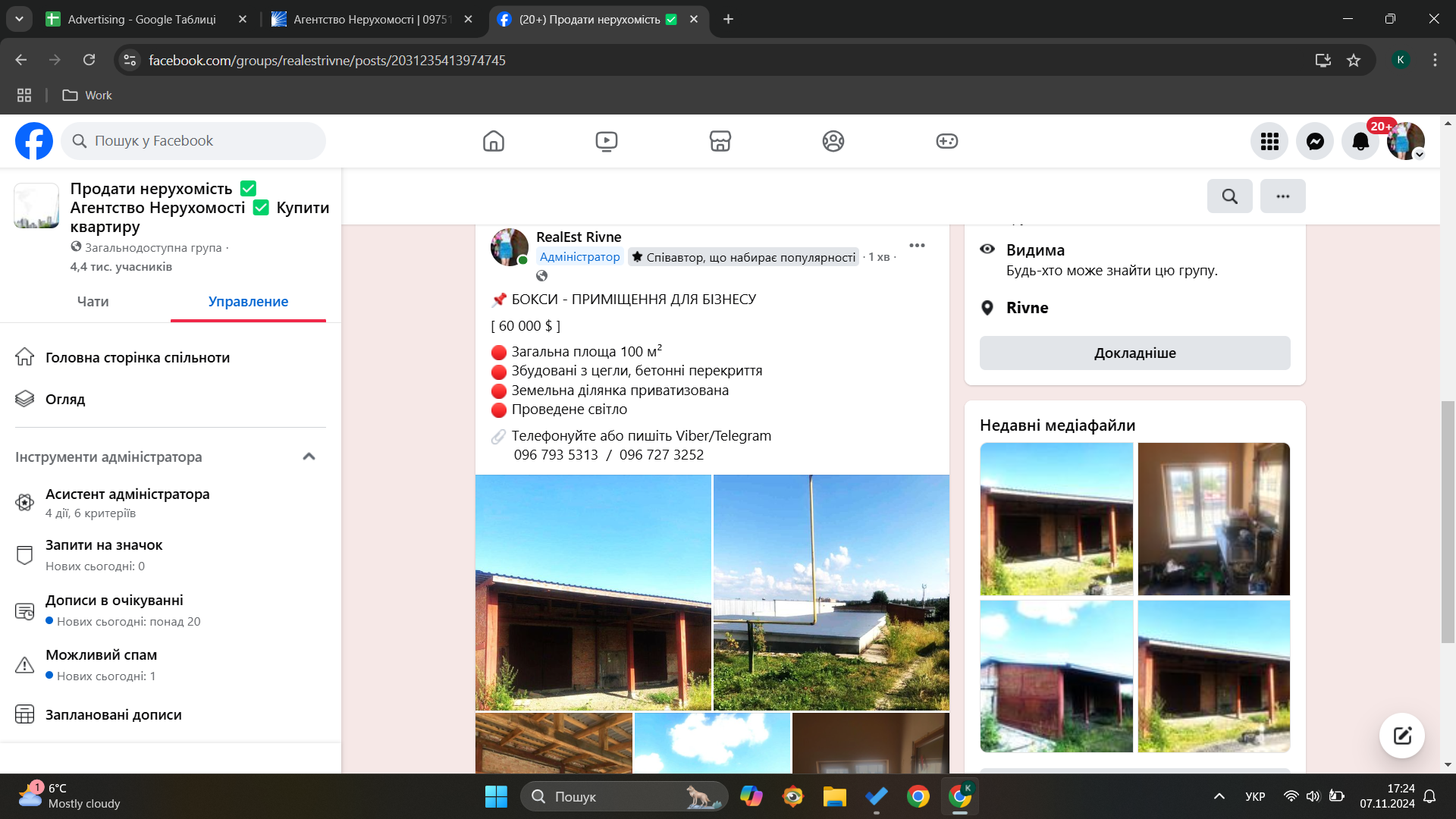Open the notifications bell
1456x819 pixels.
pyautogui.click(x=1360, y=141)
